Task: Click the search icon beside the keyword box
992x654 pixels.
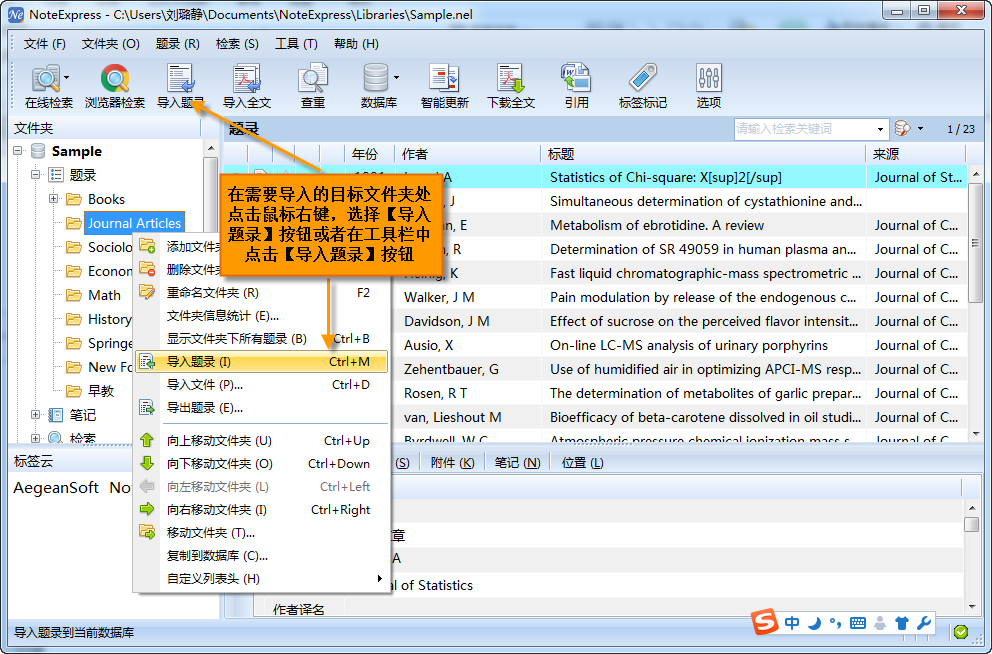Action: pyautogui.click(x=903, y=129)
